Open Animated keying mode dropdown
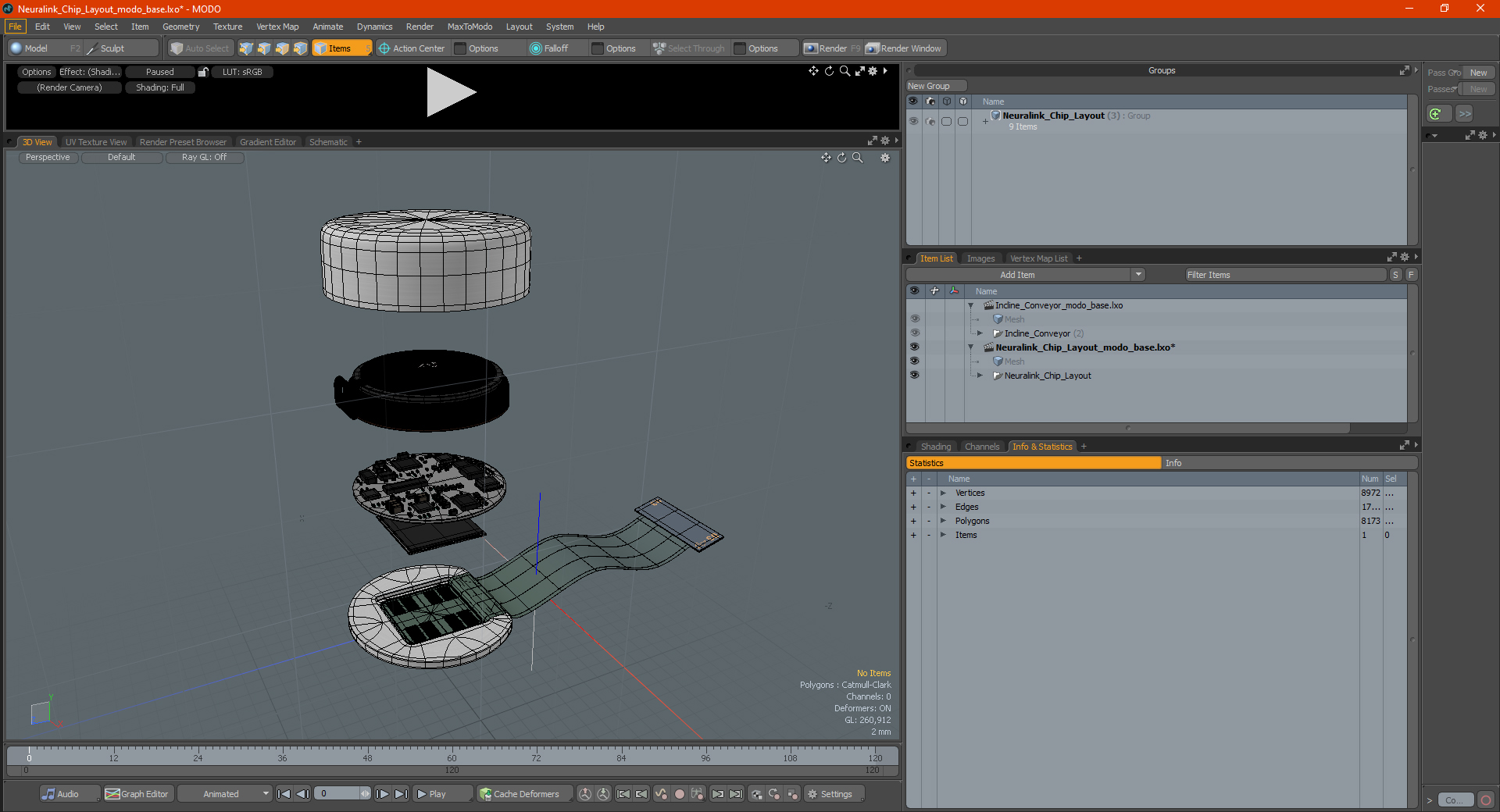This screenshot has height=812, width=1500. pyautogui.click(x=225, y=794)
